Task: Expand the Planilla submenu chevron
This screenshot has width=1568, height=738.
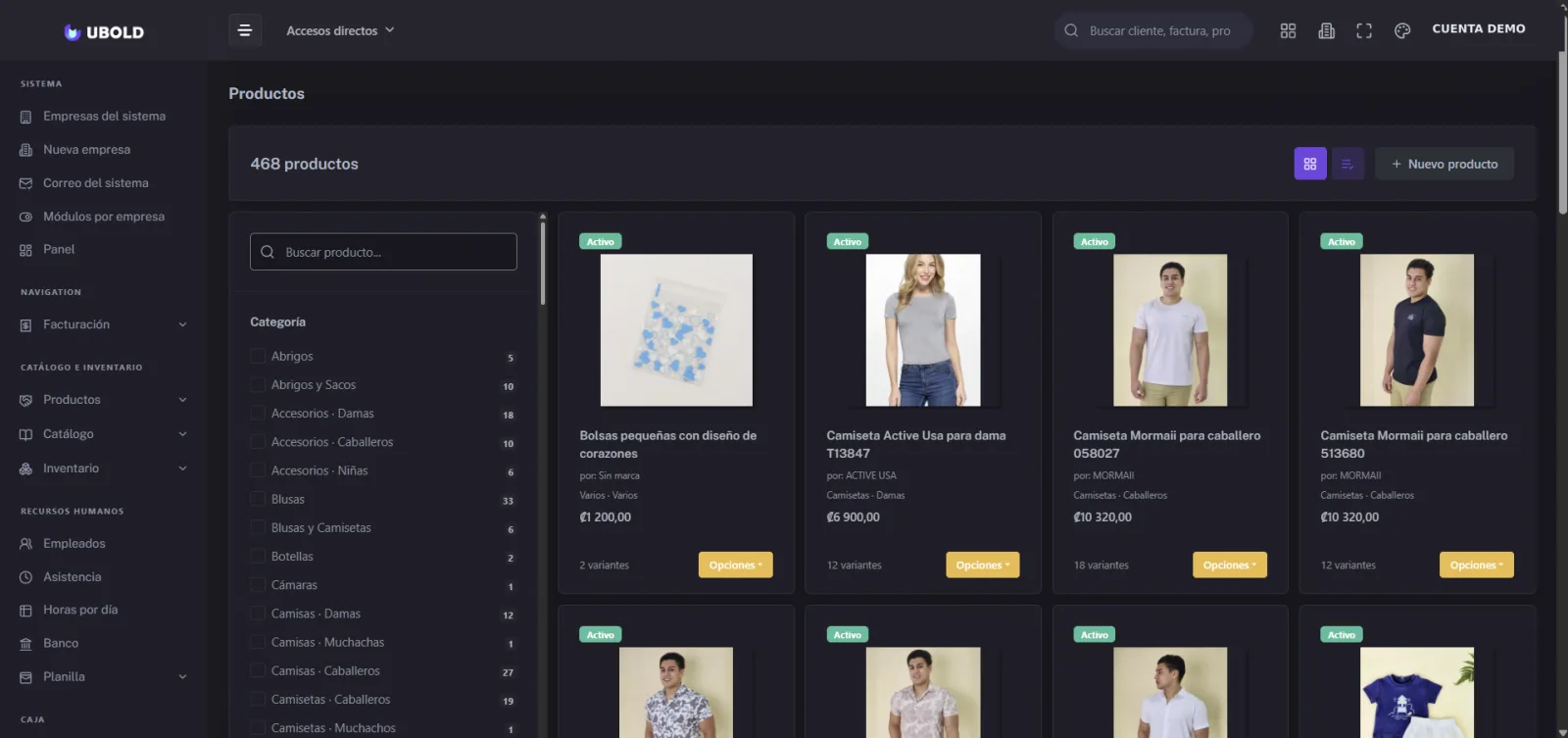Action: (x=182, y=677)
